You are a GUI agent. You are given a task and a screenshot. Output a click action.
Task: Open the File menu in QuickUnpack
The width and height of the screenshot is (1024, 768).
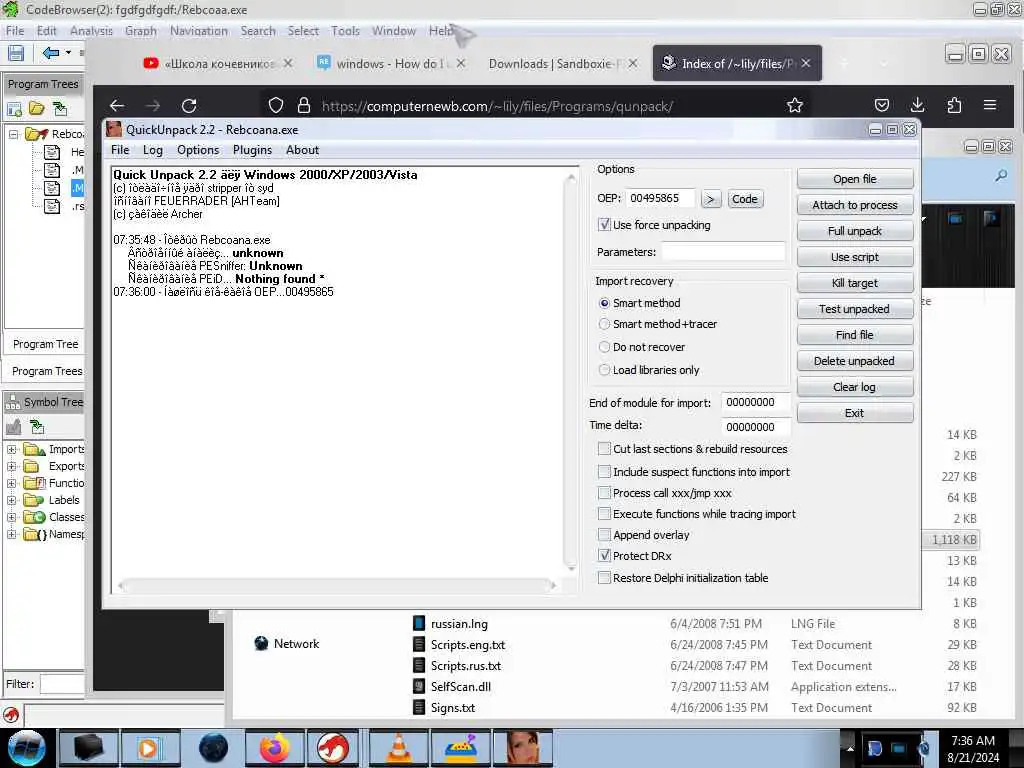[x=120, y=150]
